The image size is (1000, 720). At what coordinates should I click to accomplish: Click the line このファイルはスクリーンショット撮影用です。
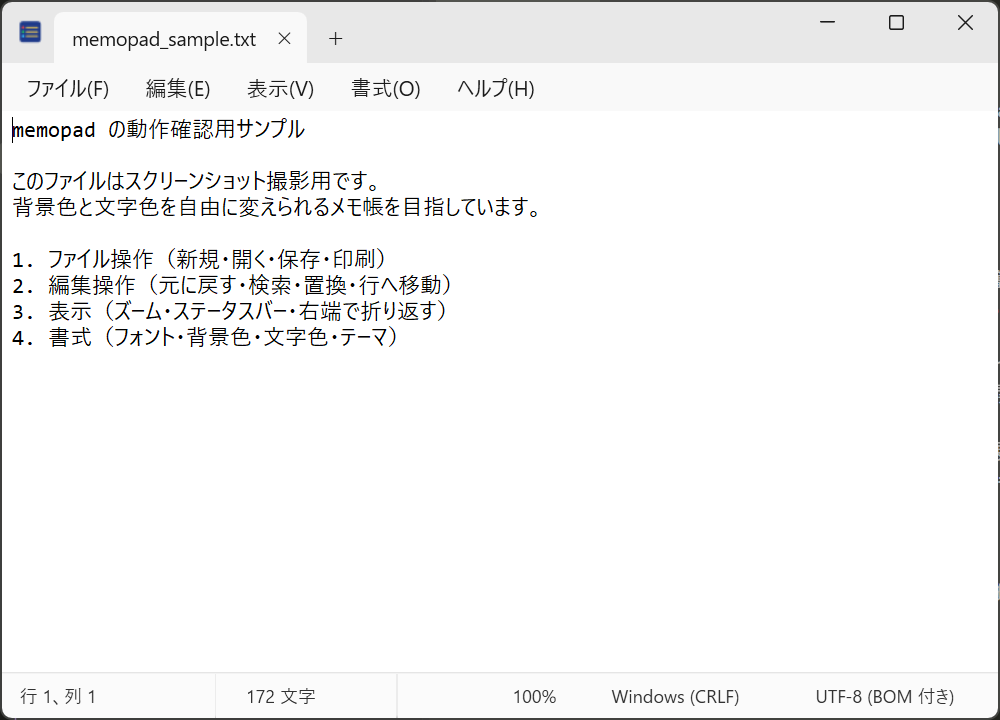(197, 181)
